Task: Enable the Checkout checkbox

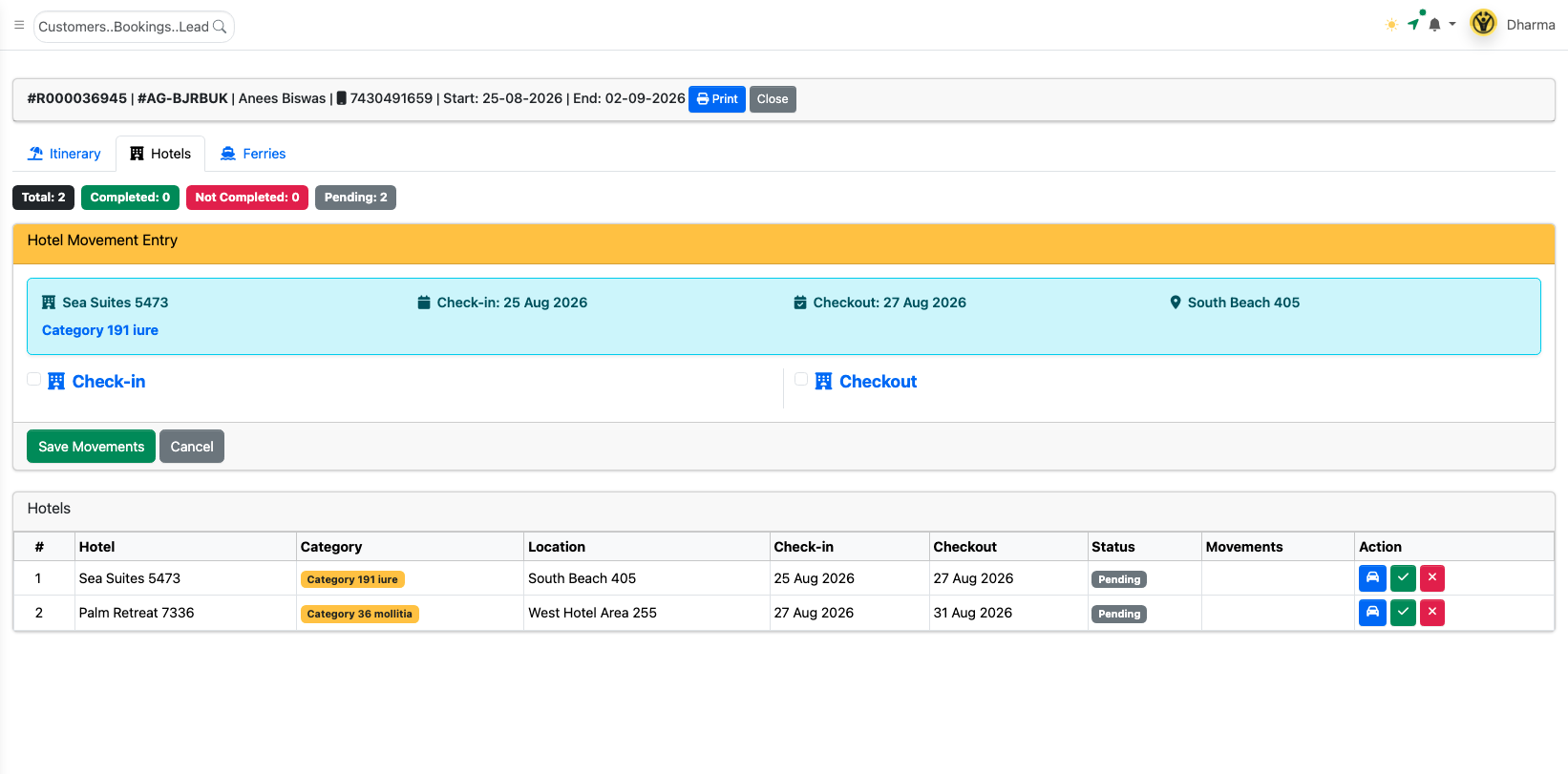Action: tap(801, 379)
